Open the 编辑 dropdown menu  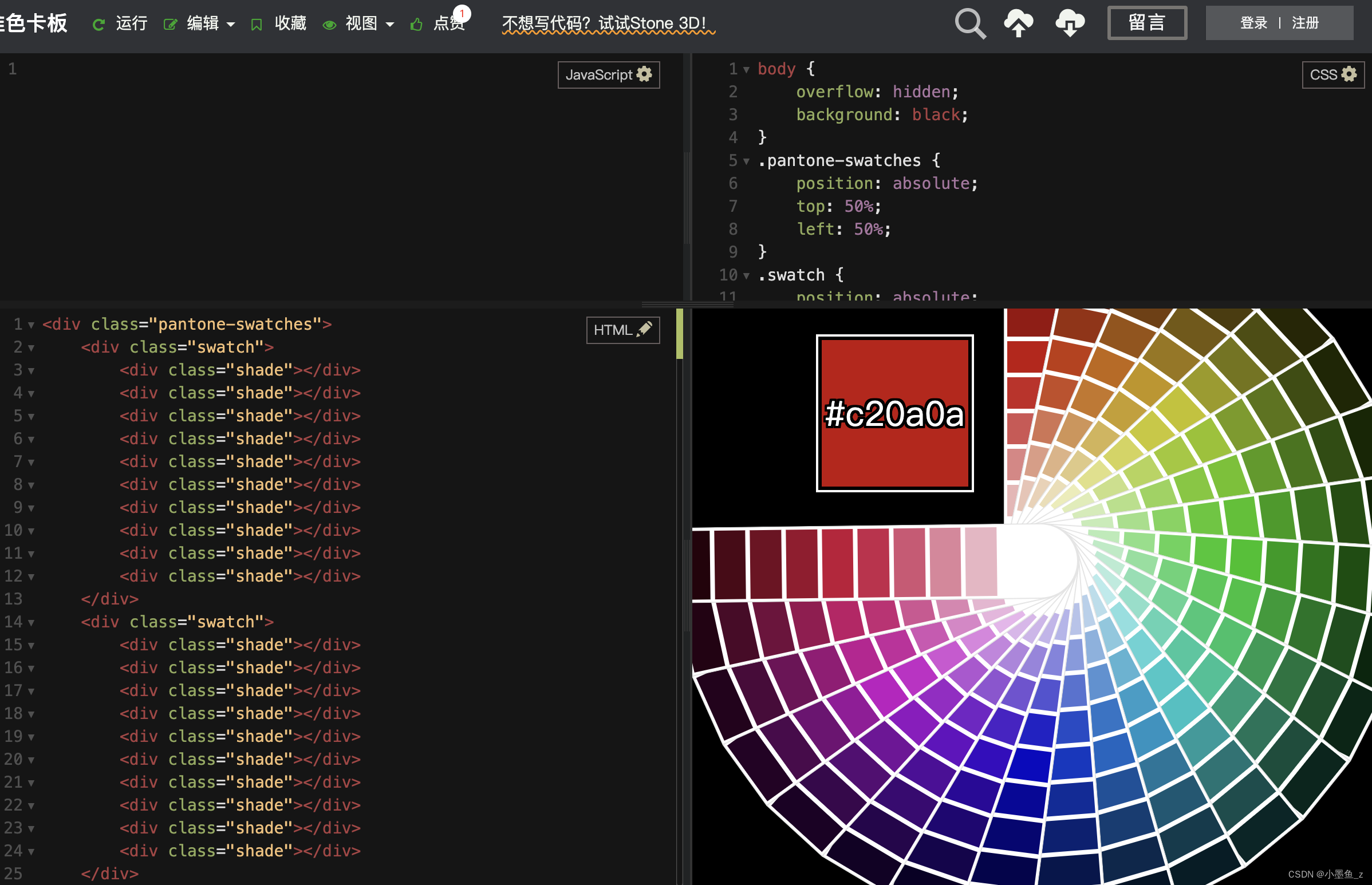[x=210, y=23]
